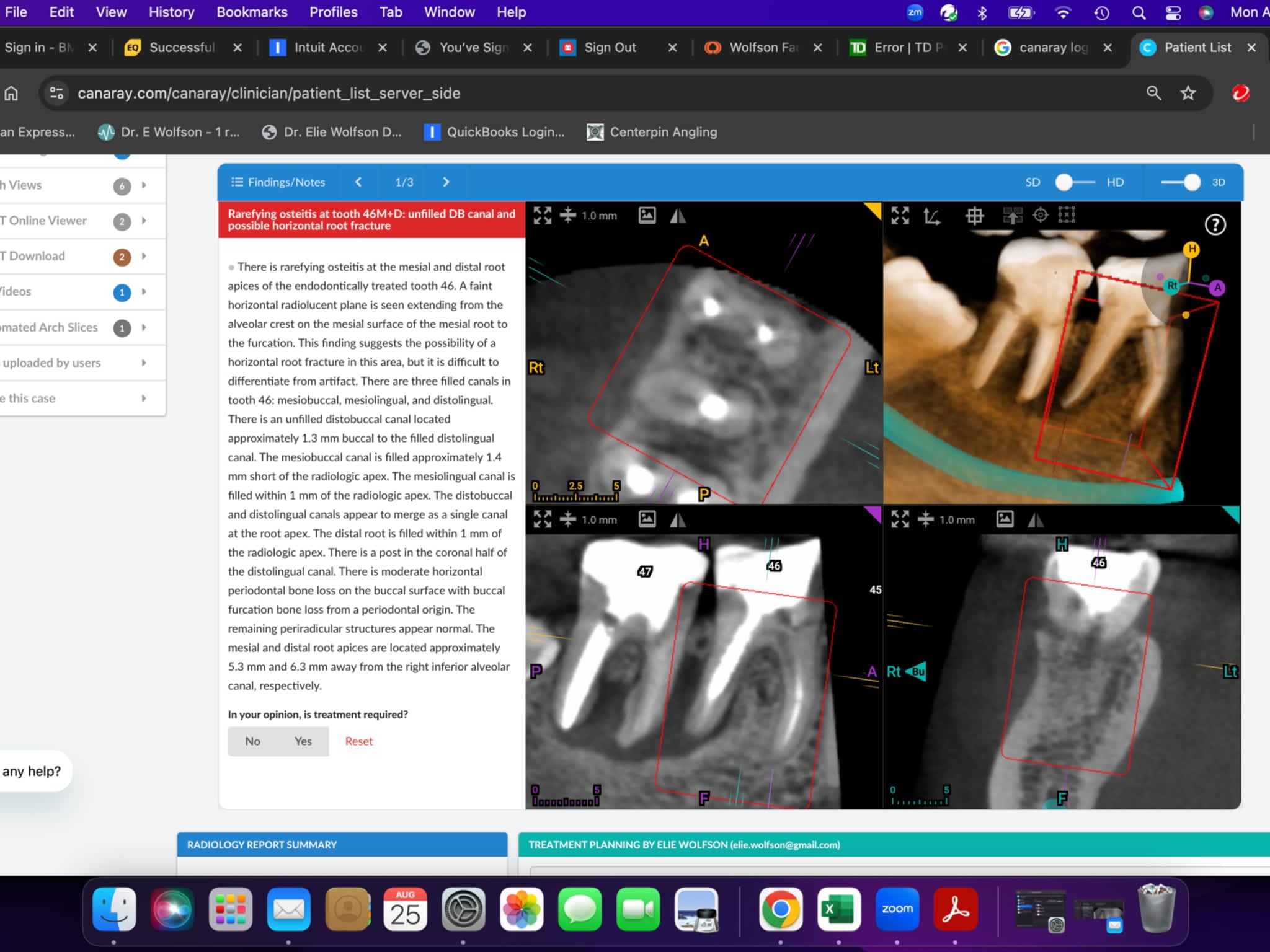Open Centerpin Angling bookmark
The width and height of the screenshot is (1270, 952).
[652, 132]
